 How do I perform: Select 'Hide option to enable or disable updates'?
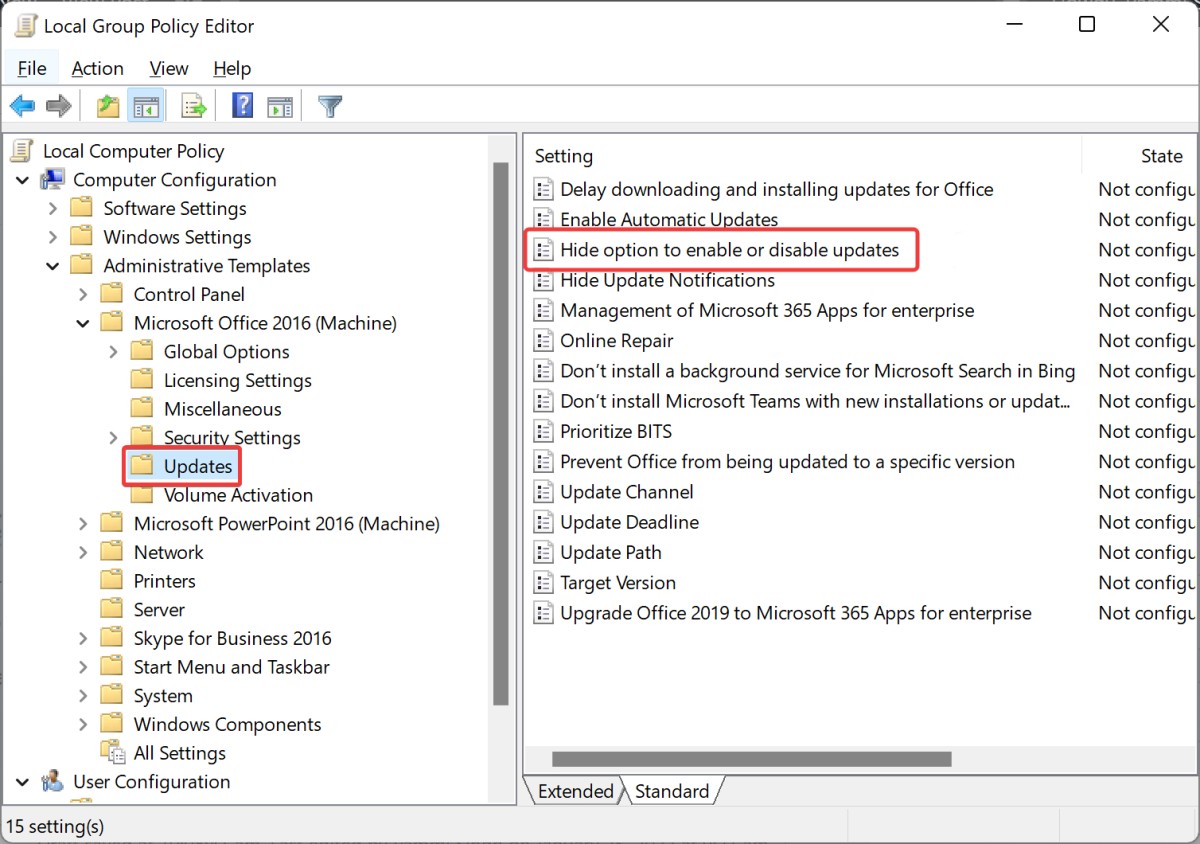coord(729,250)
